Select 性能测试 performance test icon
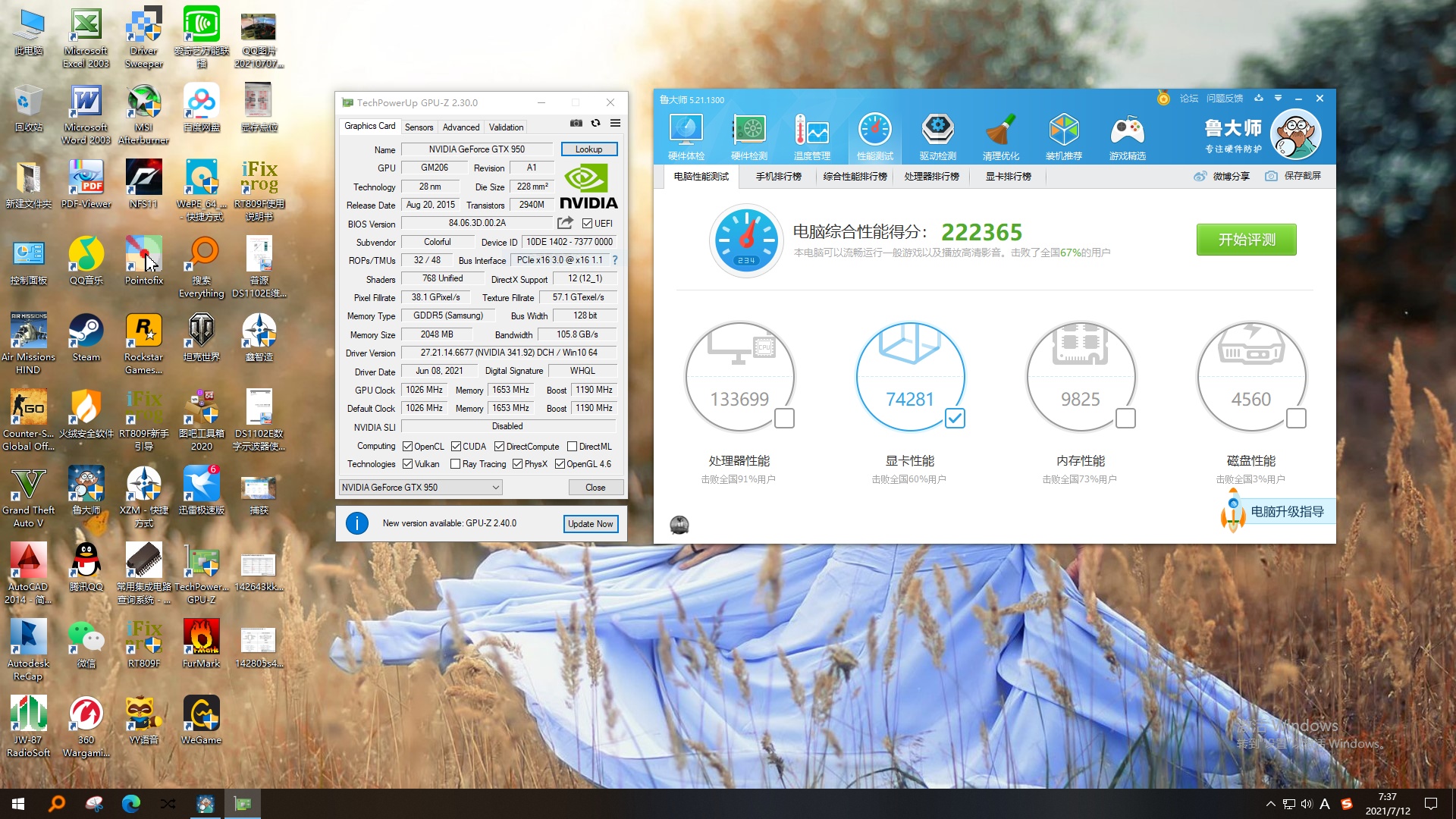1456x819 pixels. [x=875, y=137]
